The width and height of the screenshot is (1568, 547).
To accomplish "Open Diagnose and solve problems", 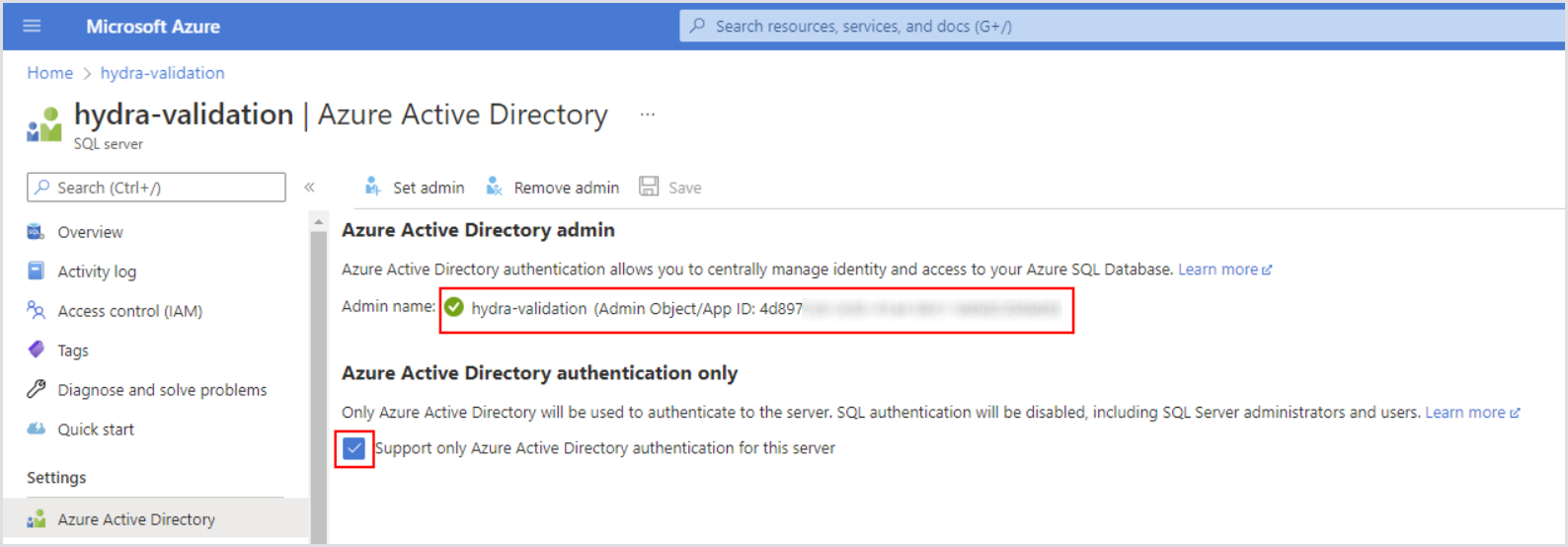I will click(161, 390).
